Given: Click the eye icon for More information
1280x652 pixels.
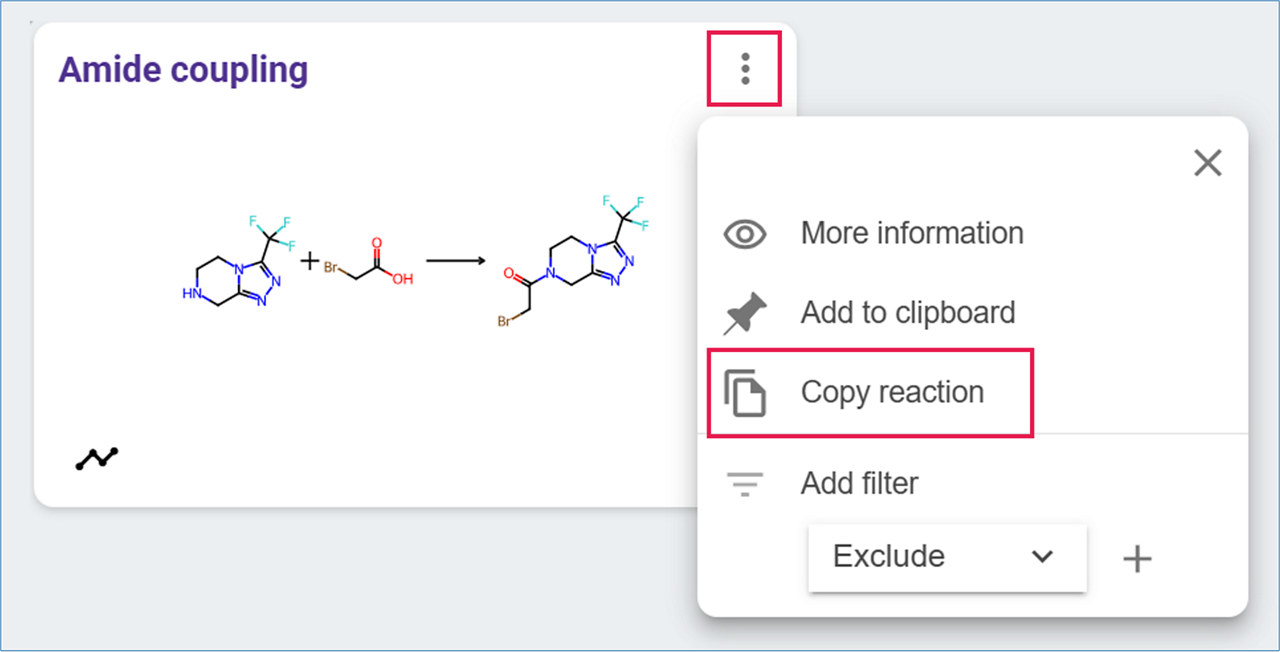Looking at the screenshot, I should 745,234.
